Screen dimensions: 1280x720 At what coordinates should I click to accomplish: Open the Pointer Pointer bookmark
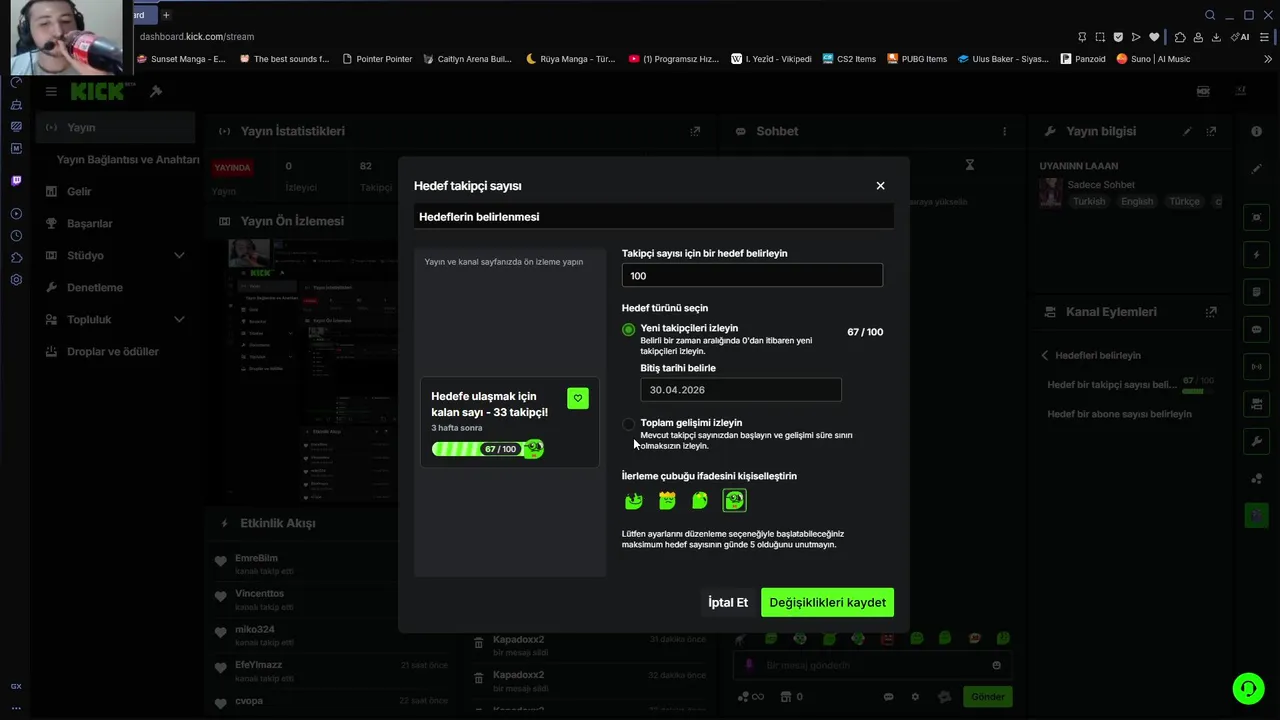click(x=377, y=59)
